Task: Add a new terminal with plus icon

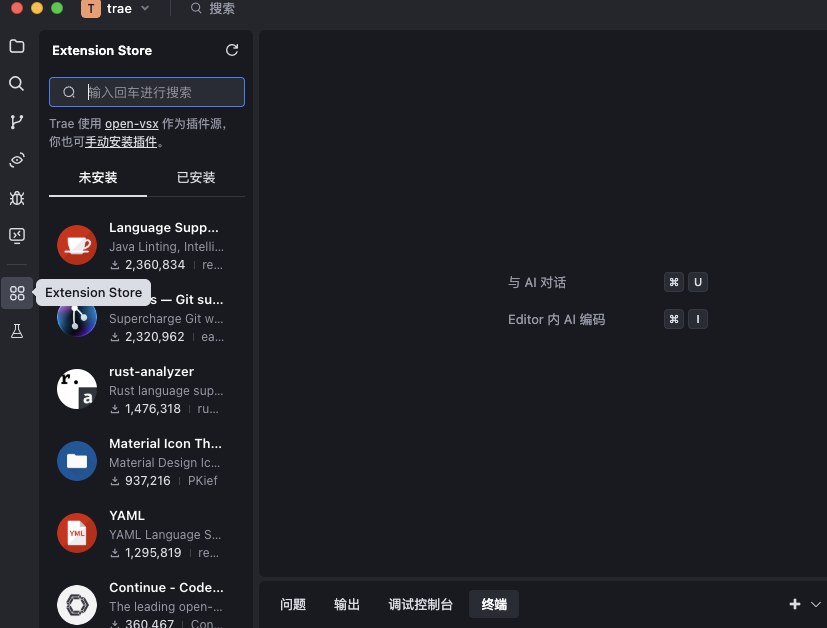Action: pyautogui.click(x=795, y=604)
